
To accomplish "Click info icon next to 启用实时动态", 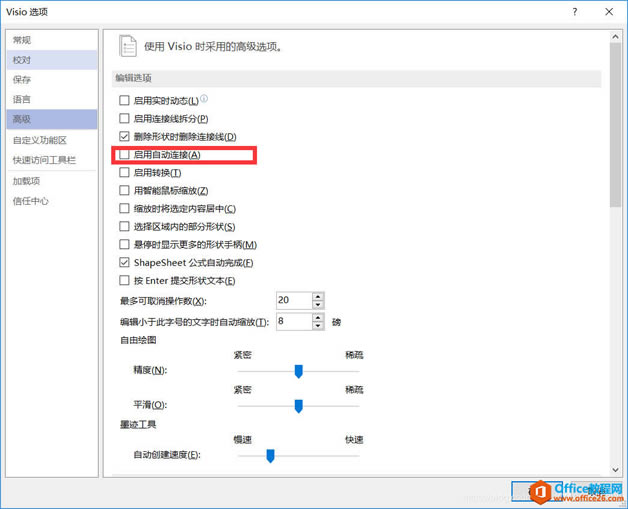I will click(204, 99).
